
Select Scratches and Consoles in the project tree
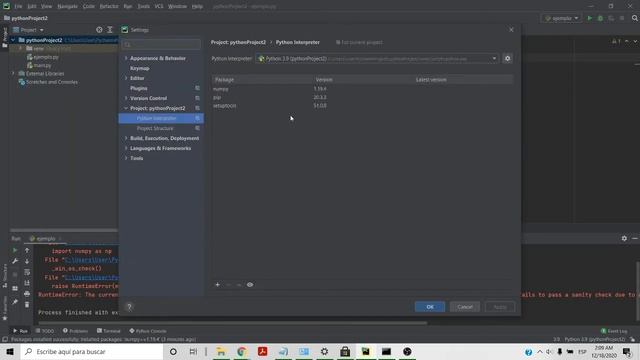coord(51,82)
